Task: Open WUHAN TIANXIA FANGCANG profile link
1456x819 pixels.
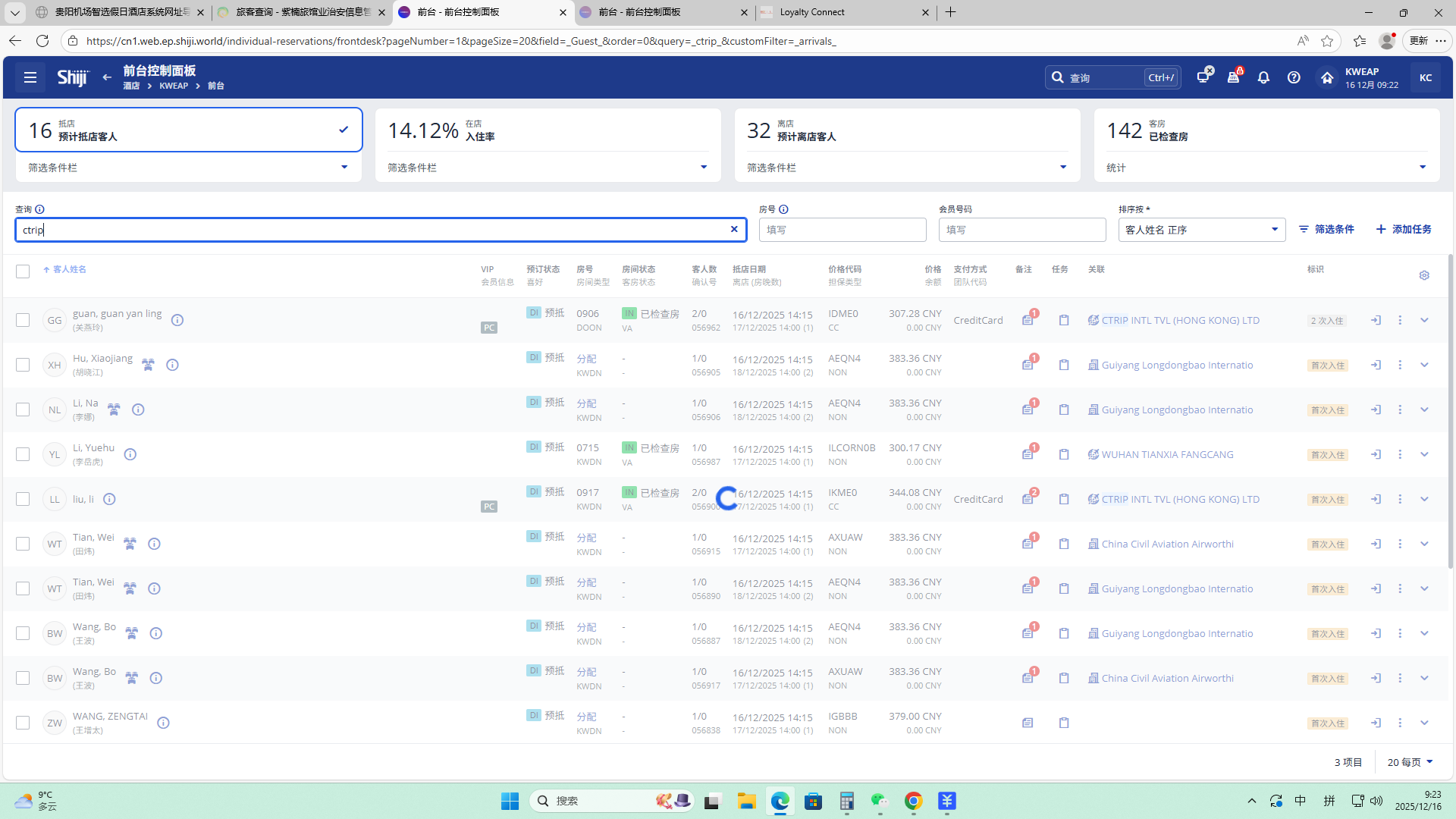Action: [1167, 454]
